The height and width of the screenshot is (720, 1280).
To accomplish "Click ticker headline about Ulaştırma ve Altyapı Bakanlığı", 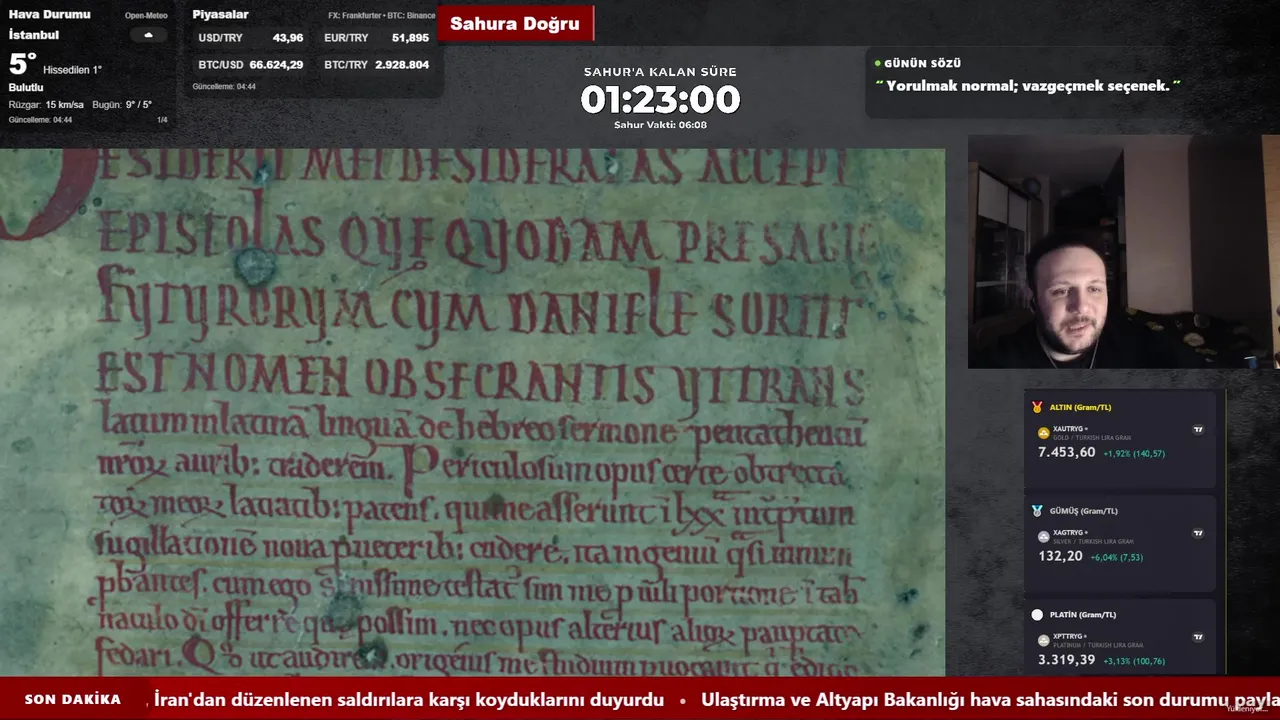I will (x=991, y=700).
